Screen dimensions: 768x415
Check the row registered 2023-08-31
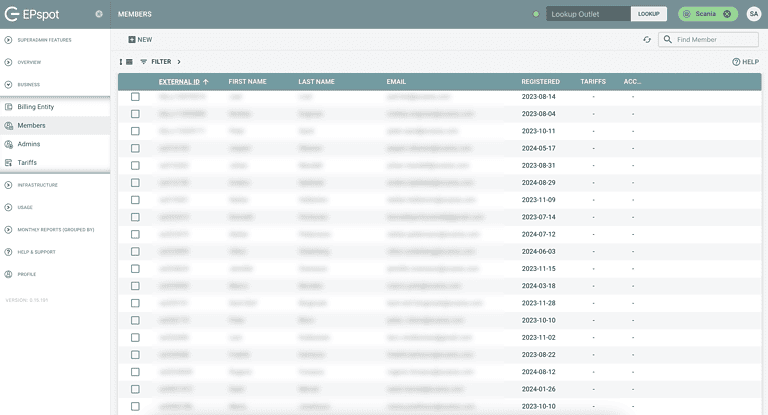pos(135,166)
